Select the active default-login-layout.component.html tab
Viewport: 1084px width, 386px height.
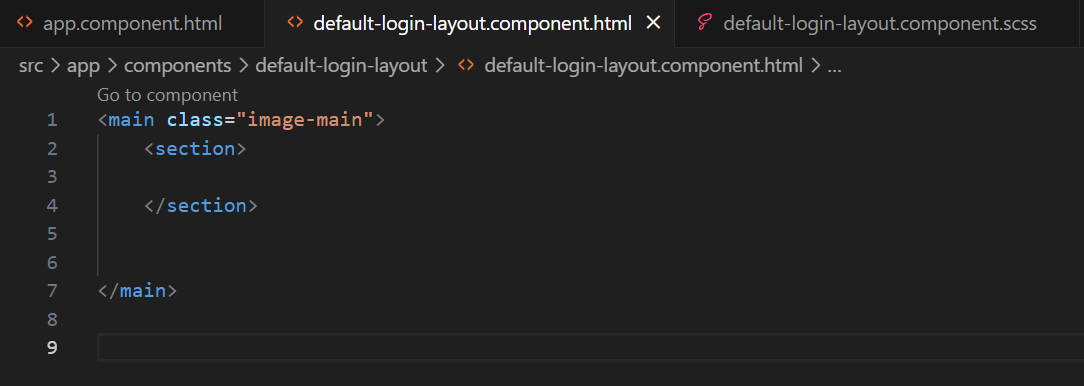point(472,24)
